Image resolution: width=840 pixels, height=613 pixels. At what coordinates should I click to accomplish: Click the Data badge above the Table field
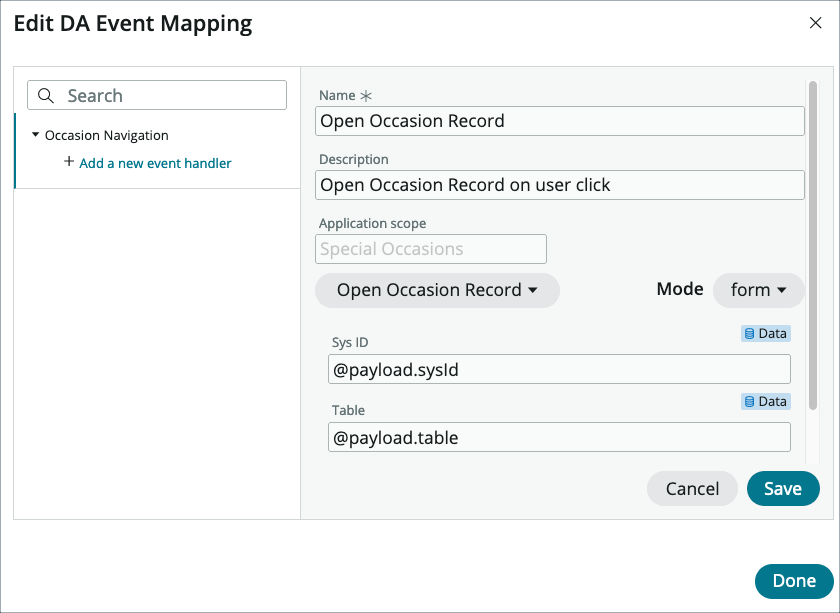[x=766, y=401]
